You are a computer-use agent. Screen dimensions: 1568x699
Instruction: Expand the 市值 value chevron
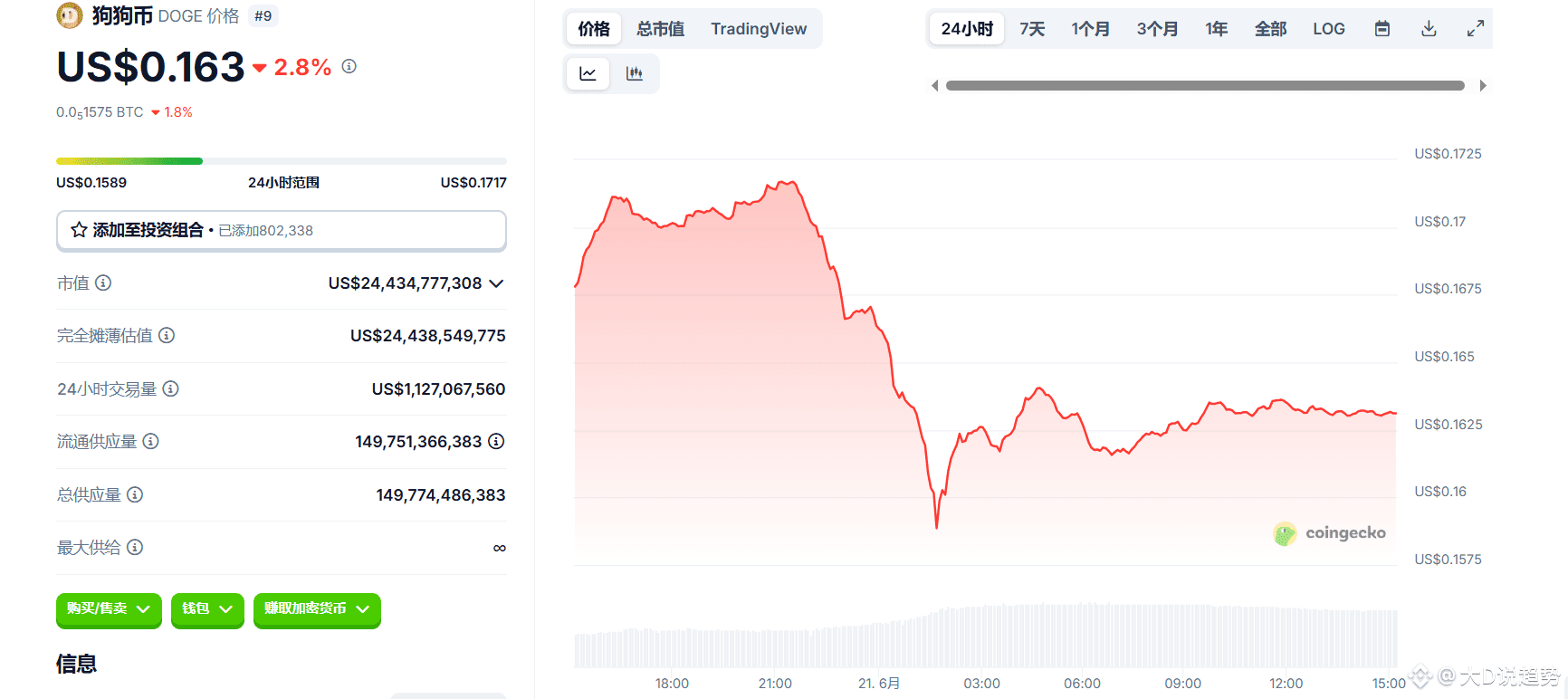[x=496, y=283]
